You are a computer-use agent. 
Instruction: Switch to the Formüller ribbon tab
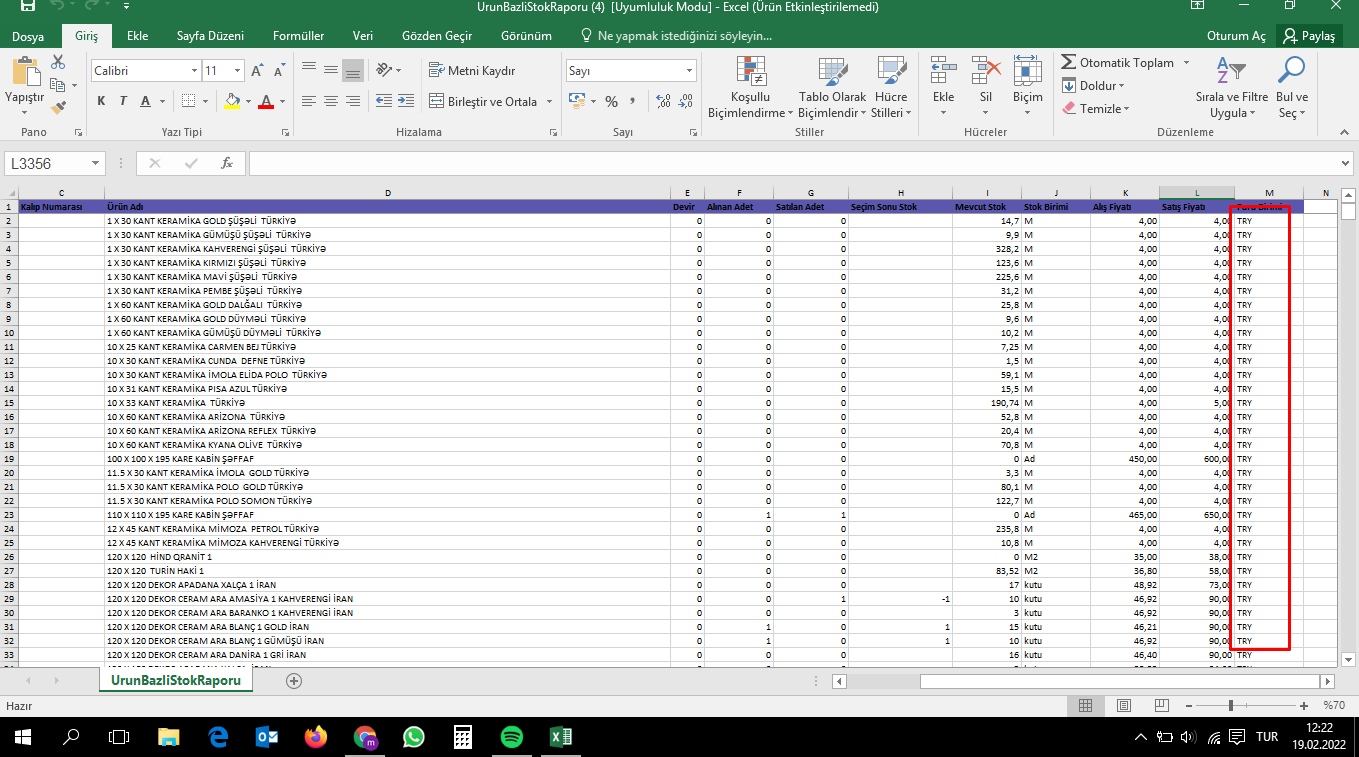point(298,36)
